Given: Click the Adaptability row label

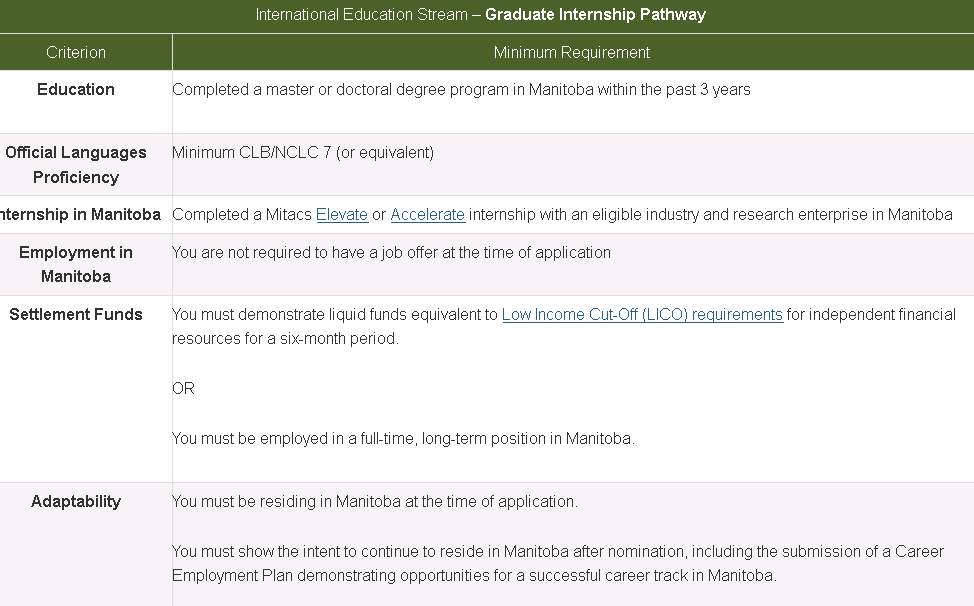Looking at the screenshot, I should (x=76, y=502).
